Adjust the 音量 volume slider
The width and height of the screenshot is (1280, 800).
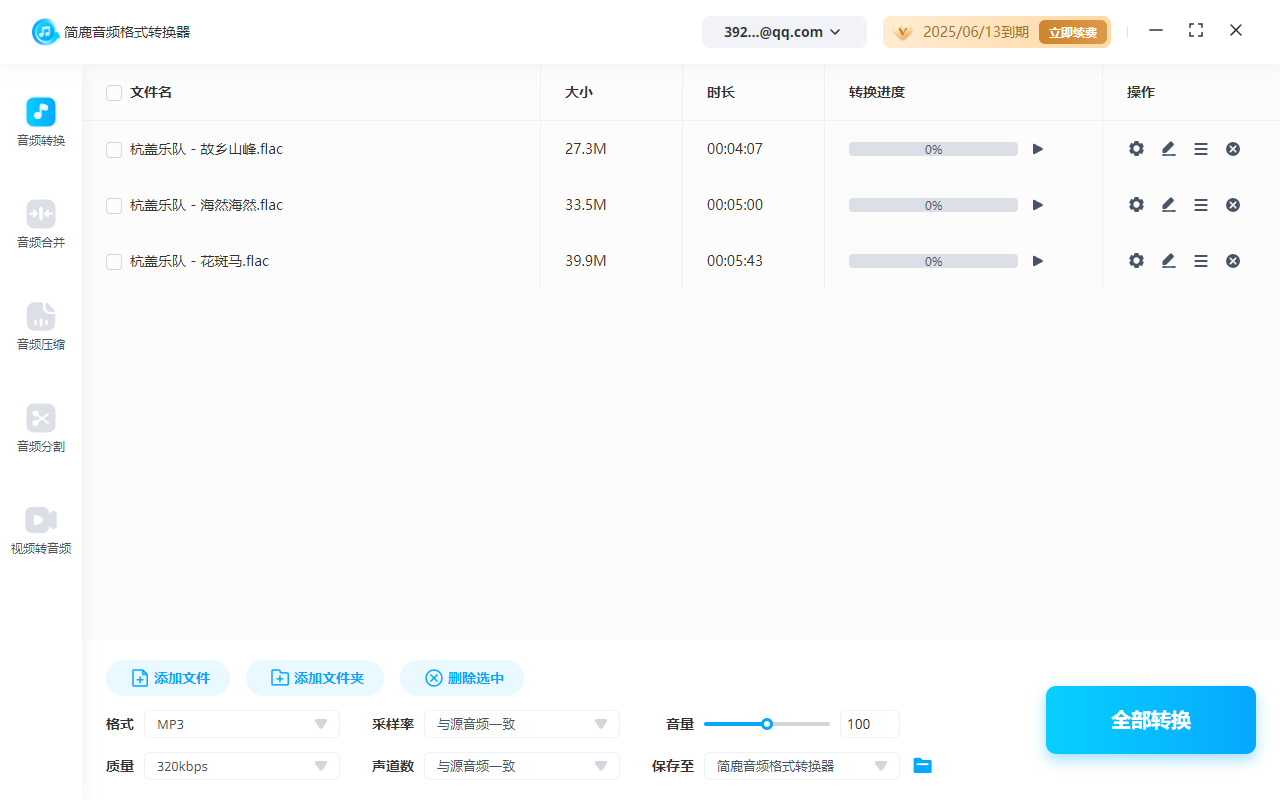(767, 723)
